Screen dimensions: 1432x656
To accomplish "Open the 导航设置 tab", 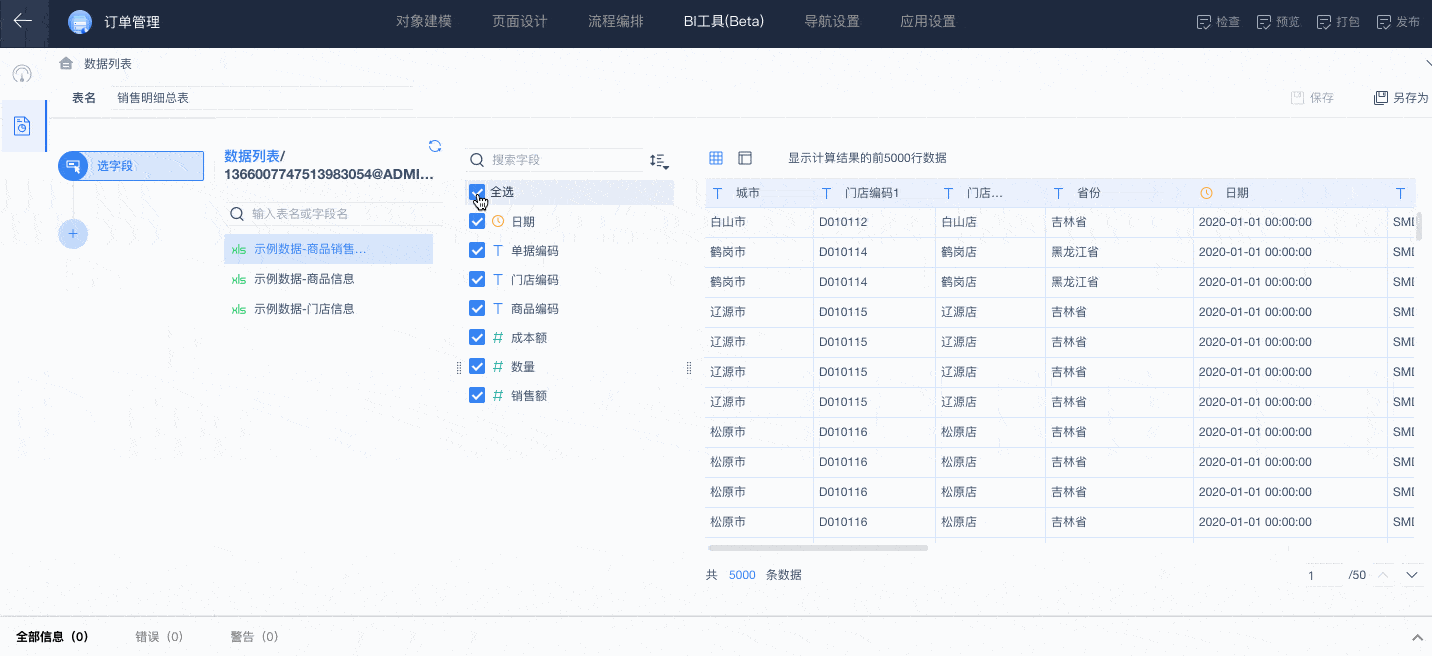I will point(832,21).
